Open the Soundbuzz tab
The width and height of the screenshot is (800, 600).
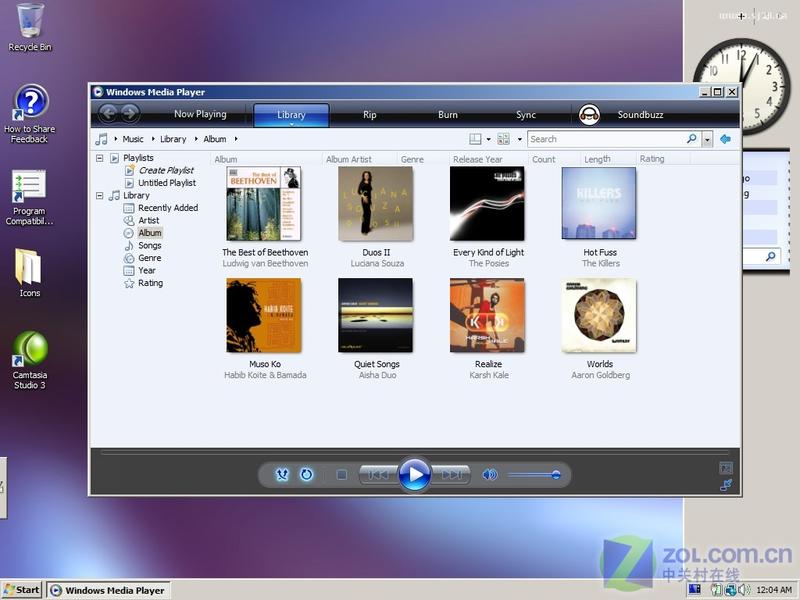(640, 115)
